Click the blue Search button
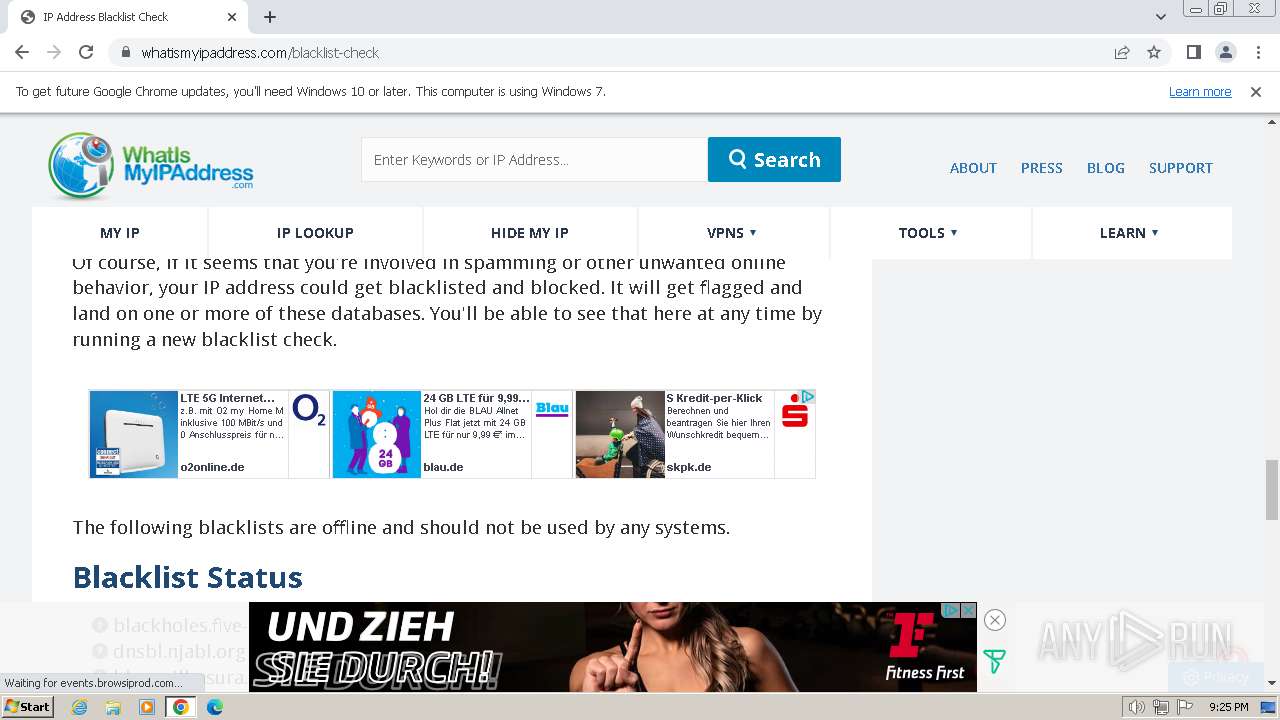 click(x=774, y=160)
